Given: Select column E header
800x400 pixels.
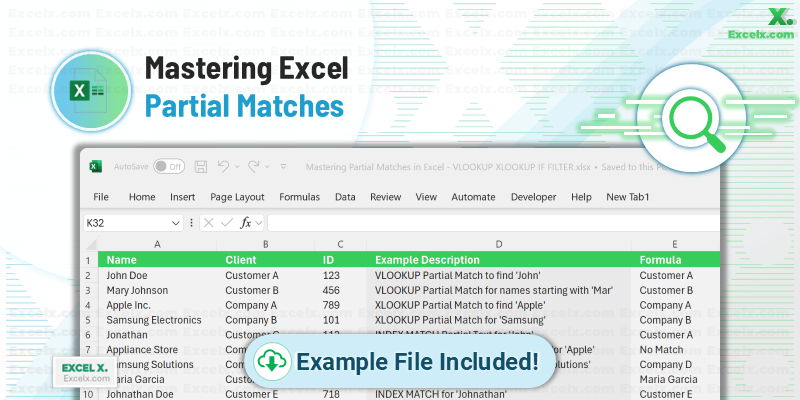Looking at the screenshot, I should click(675, 244).
